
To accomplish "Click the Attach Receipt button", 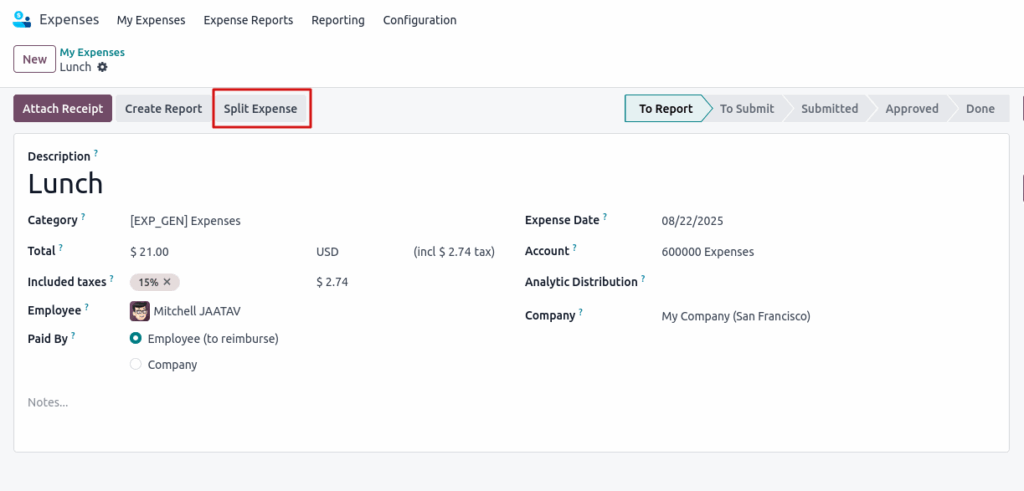I will pyautogui.click(x=62, y=109).
